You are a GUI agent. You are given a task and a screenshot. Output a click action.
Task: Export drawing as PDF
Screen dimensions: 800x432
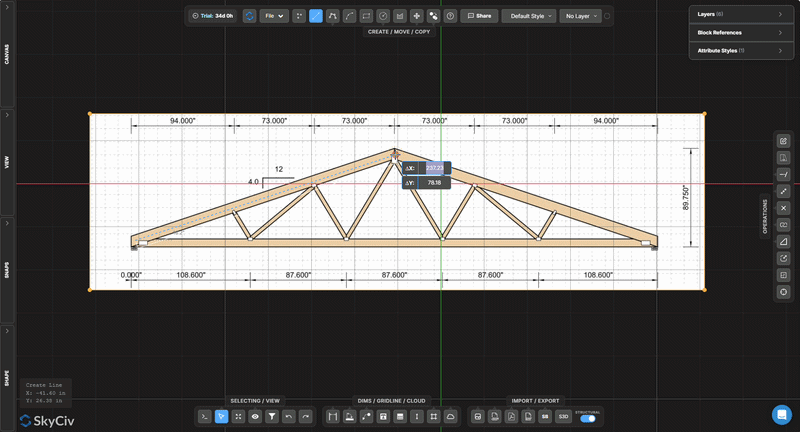pos(511,417)
